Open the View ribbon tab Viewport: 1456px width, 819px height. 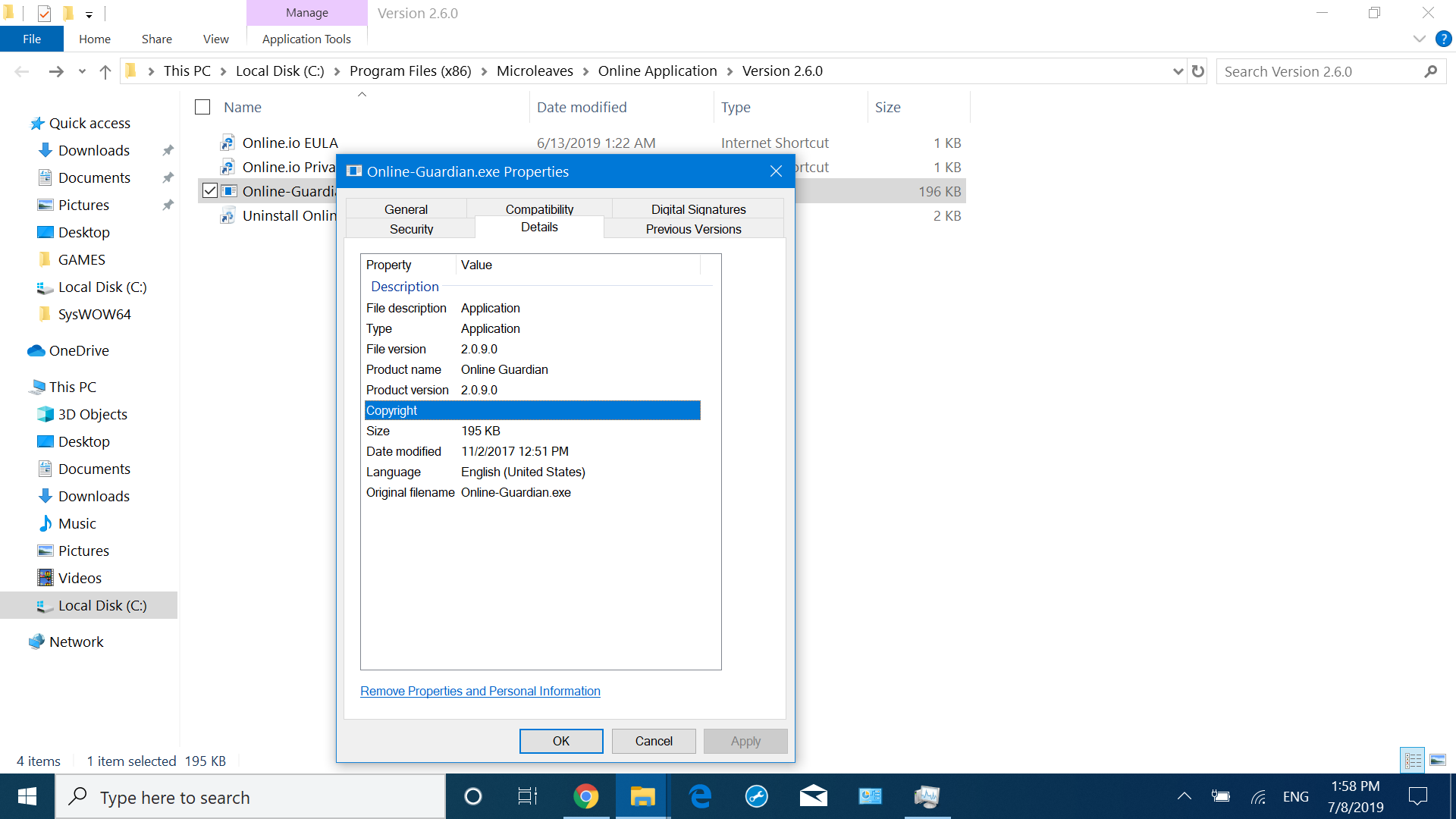[216, 39]
